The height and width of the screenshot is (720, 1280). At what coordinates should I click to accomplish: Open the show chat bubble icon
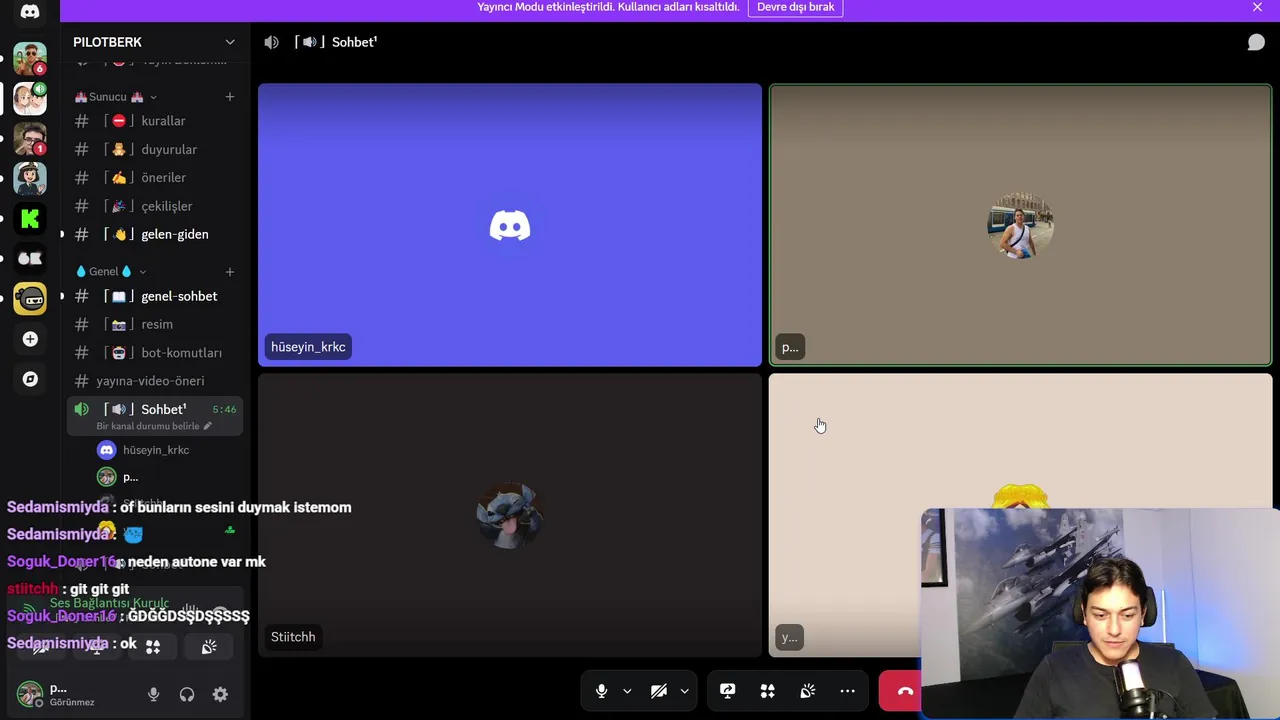(x=1256, y=42)
